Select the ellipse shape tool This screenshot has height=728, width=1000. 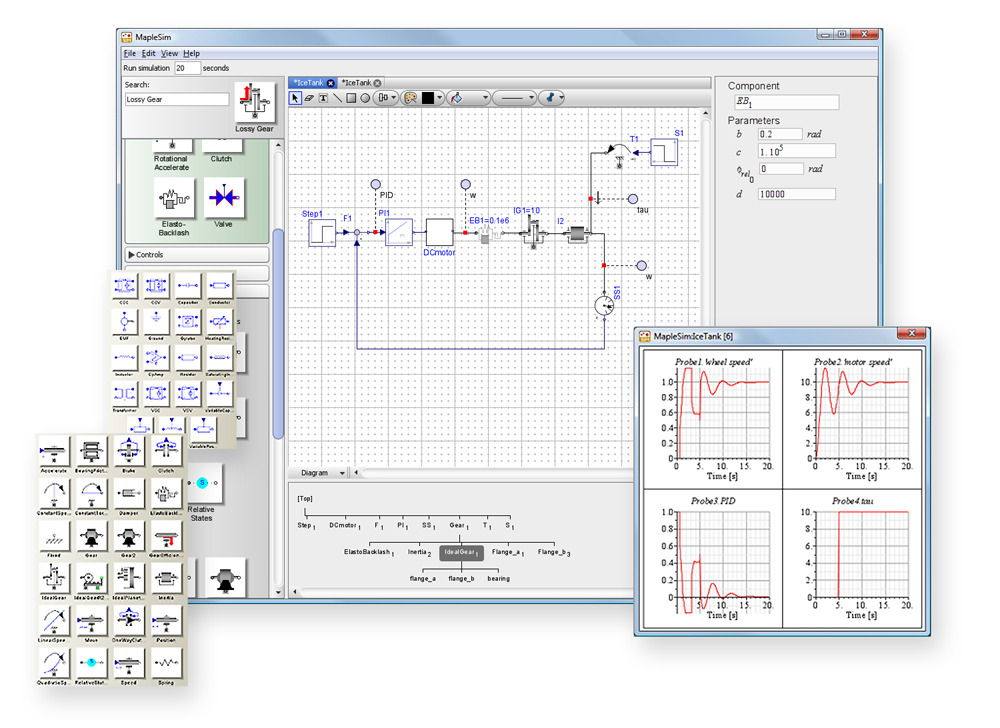365,98
